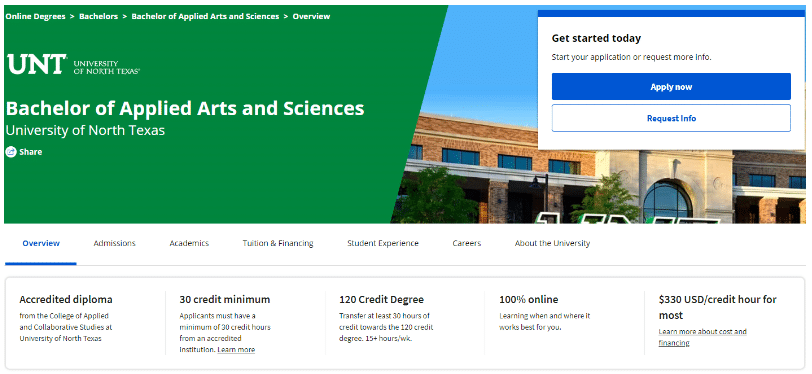Open the Tuition & Financing tab
The image size is (812, 374).
click(x=278, y=243)
